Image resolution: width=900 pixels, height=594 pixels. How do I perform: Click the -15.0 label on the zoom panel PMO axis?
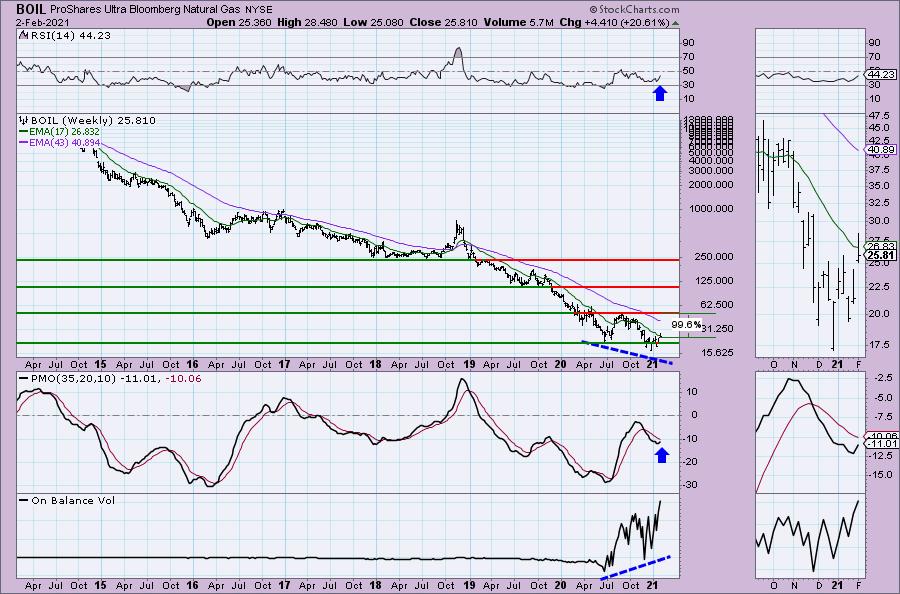(x=881, y=475)
